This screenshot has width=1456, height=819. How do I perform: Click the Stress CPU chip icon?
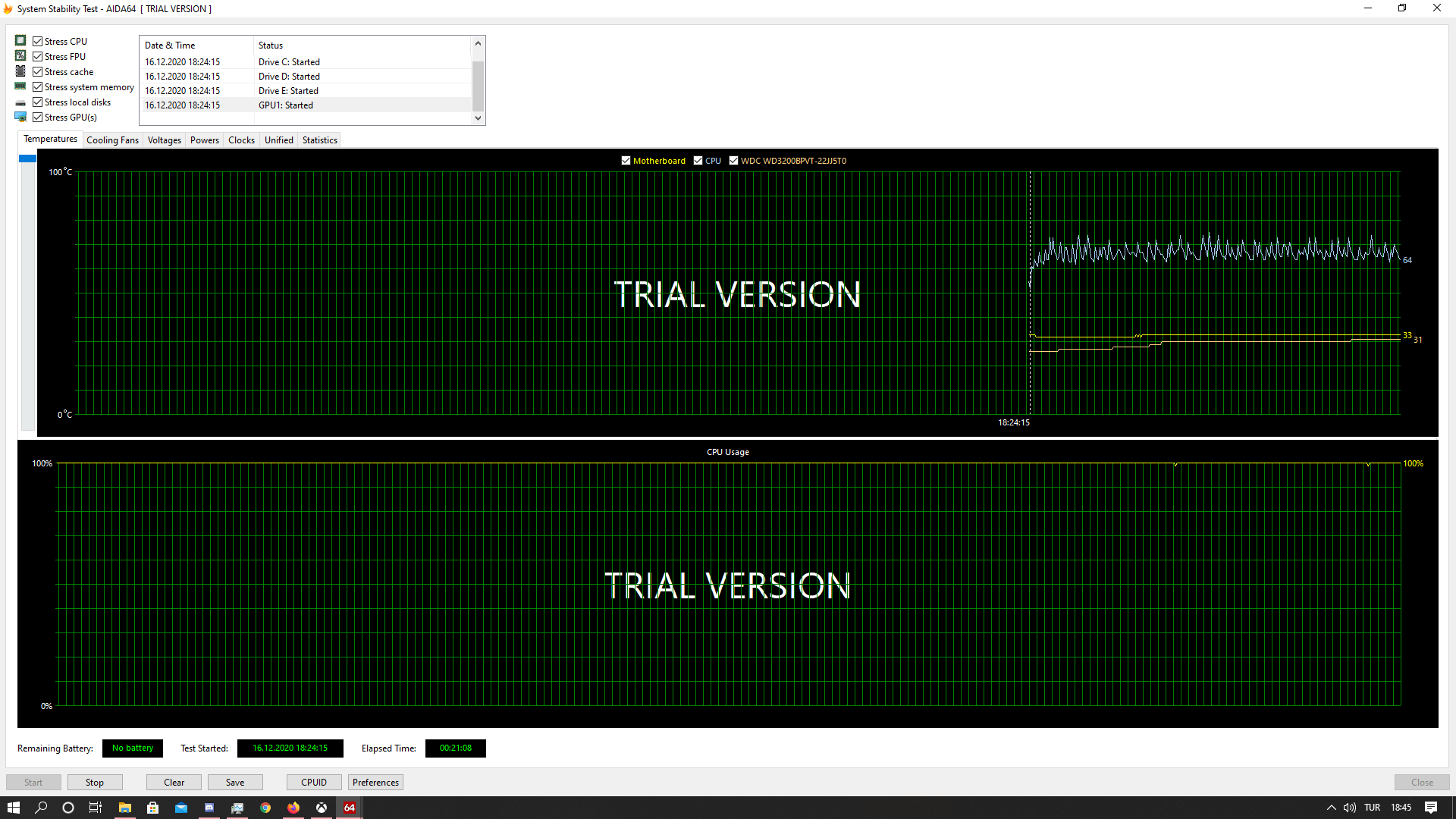click(x=20, y=41)
